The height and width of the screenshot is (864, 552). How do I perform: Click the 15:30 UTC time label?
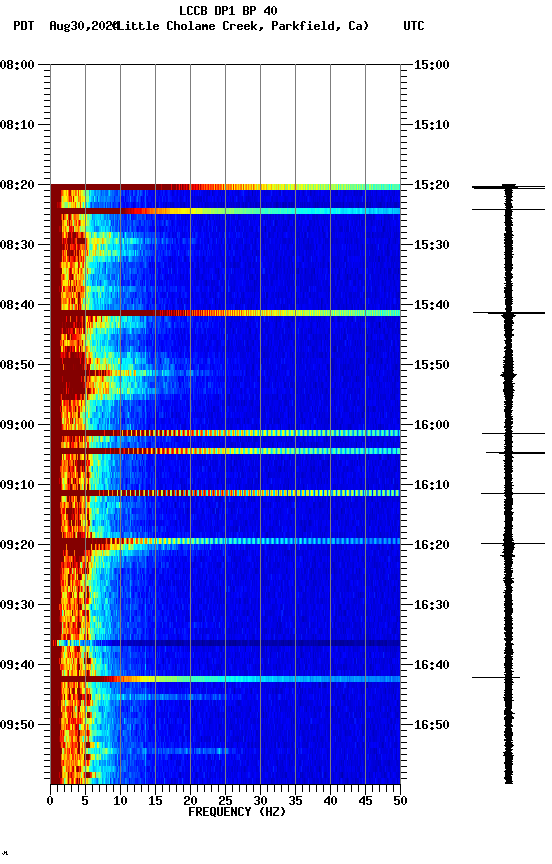[x=431, y=245]
